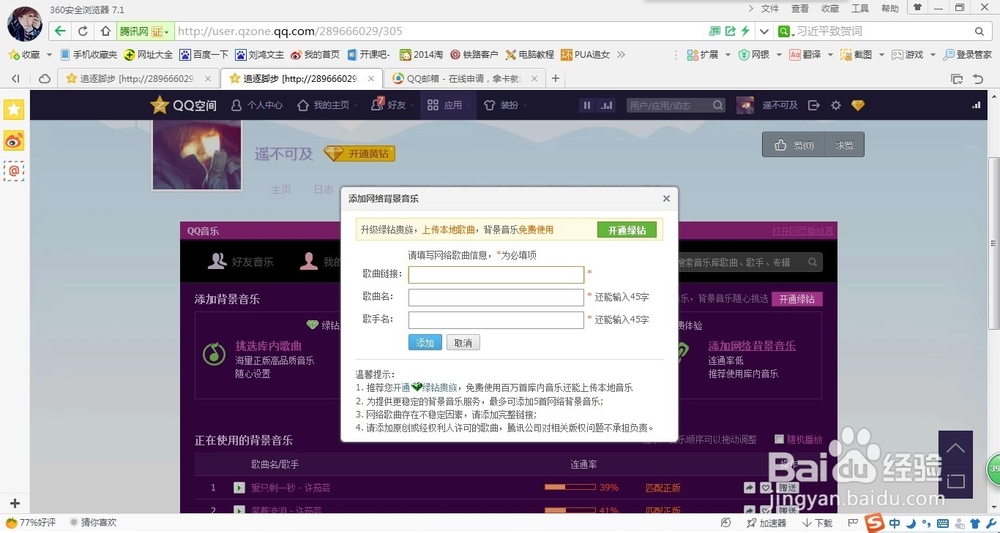Search in 用户/应用/动态 field

(670, 105)
